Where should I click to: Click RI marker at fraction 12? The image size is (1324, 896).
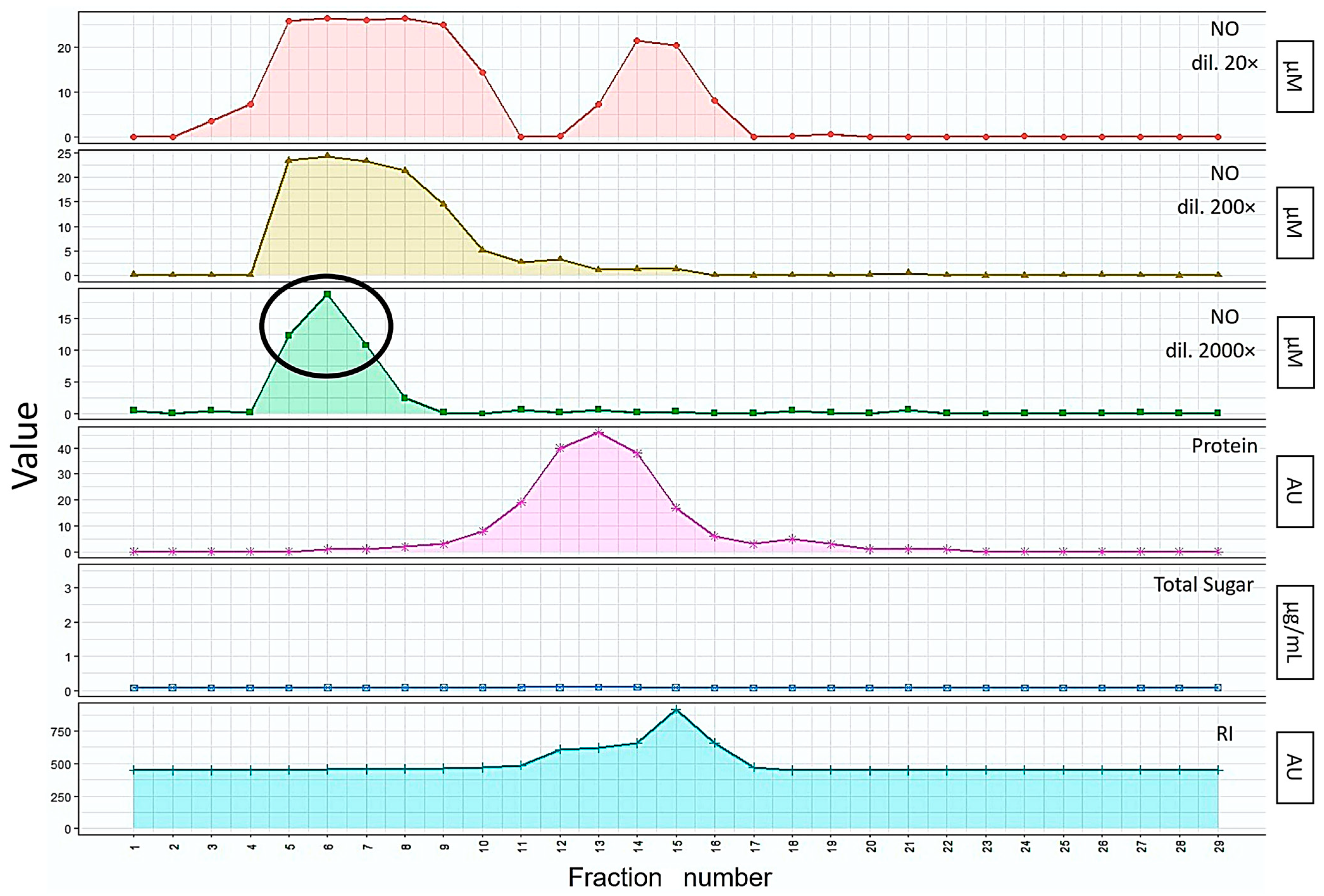point(560,750)
